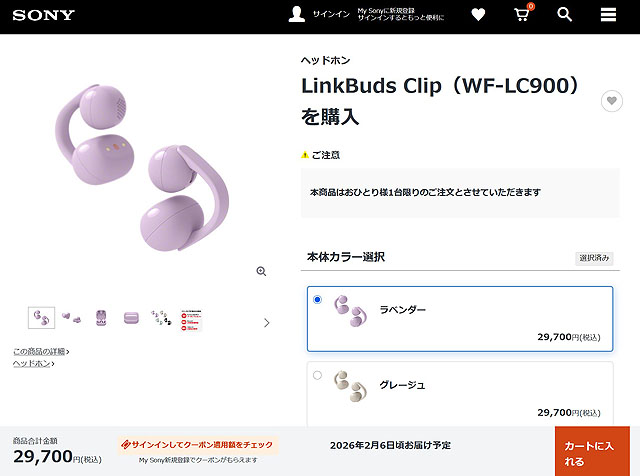Click the search magnifier icon

click(x=564, y=14)
